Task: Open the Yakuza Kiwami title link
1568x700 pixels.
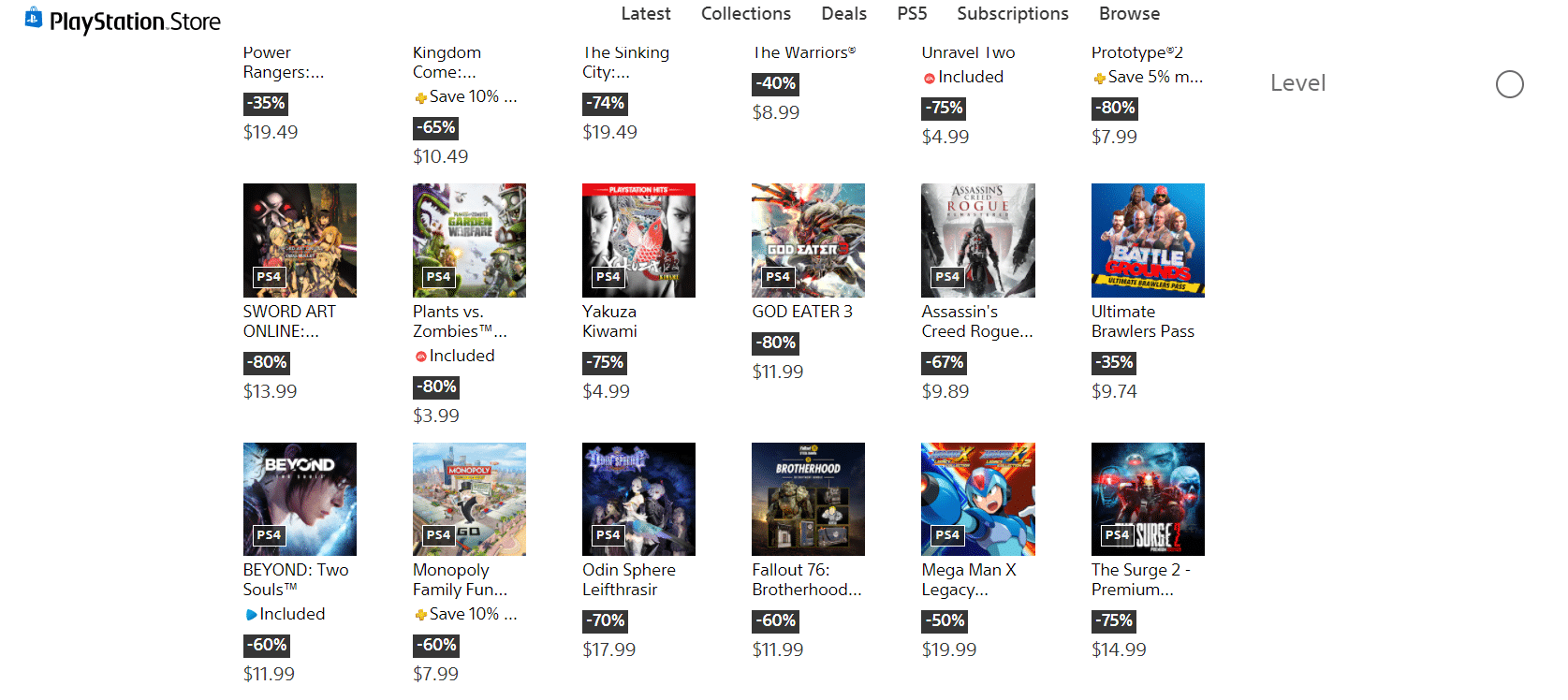Action: (x=609, y=321)
